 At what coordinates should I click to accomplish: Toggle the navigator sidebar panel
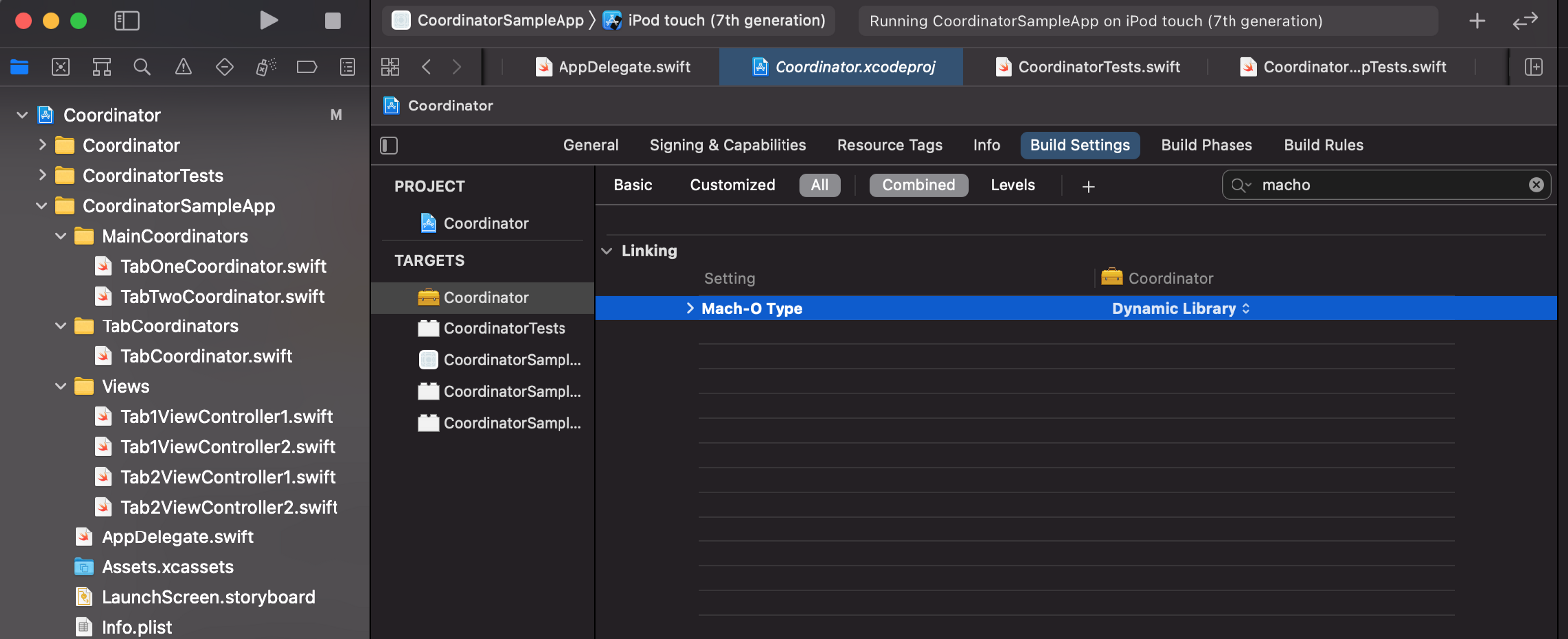[127, 20]
